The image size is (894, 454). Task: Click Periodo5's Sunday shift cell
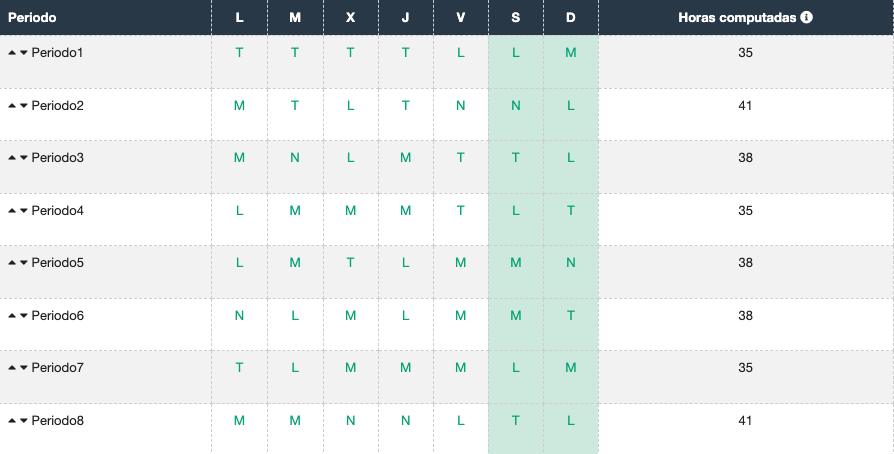(x=571, y=263)
